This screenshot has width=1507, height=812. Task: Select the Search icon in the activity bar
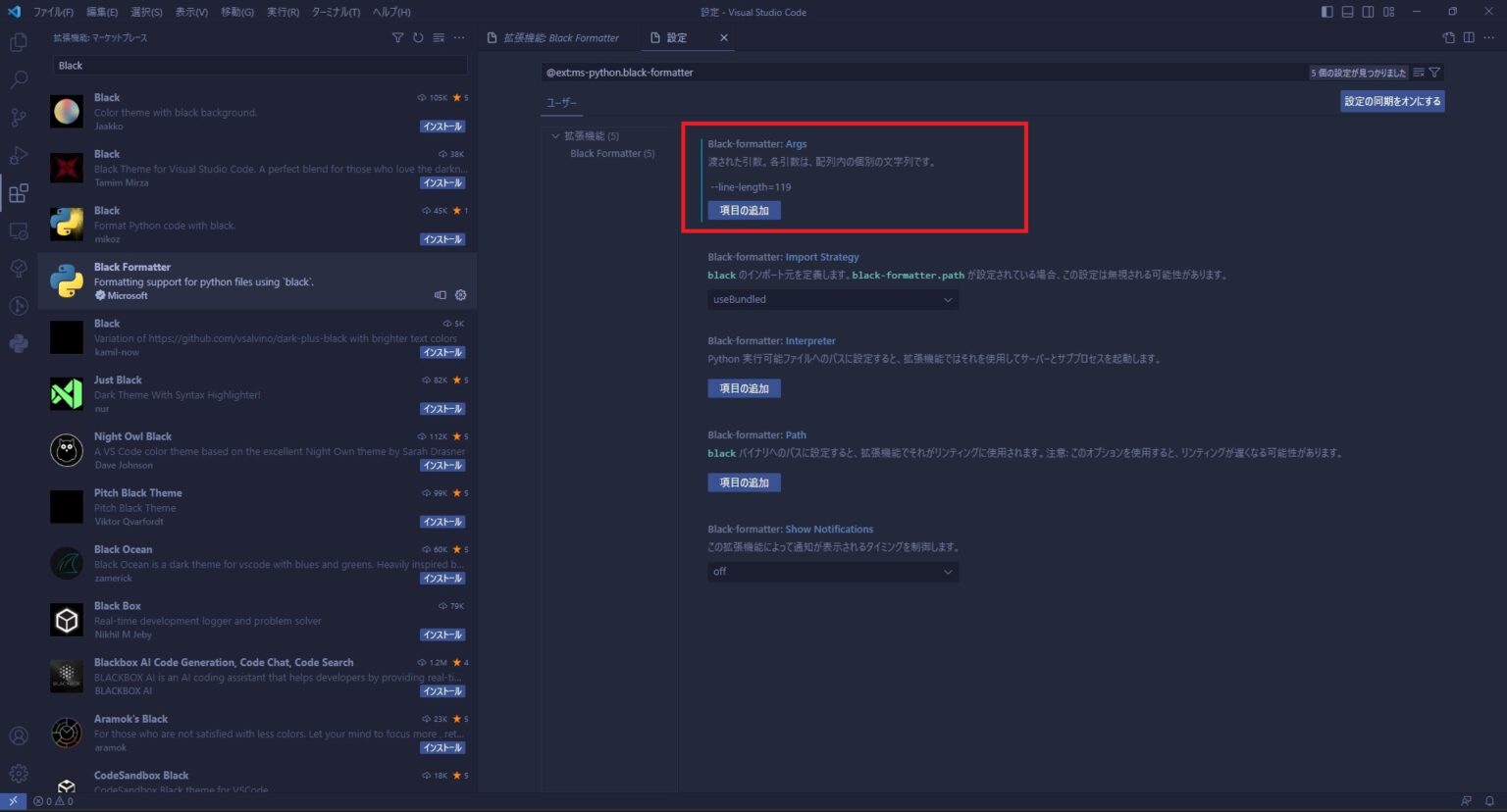tap(18, 79)
